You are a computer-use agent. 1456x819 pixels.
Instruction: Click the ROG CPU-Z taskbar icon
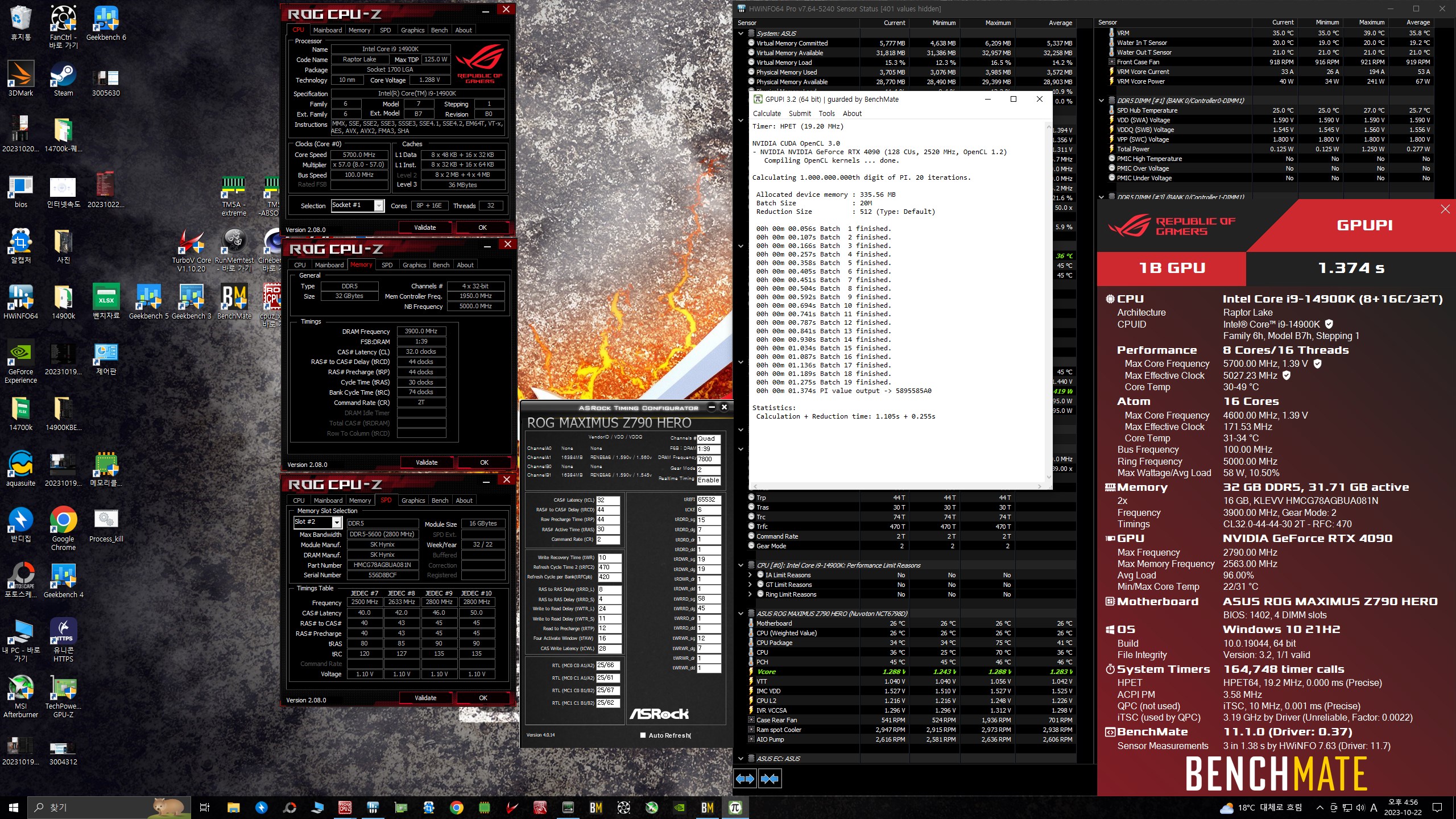tap(345, 807)
